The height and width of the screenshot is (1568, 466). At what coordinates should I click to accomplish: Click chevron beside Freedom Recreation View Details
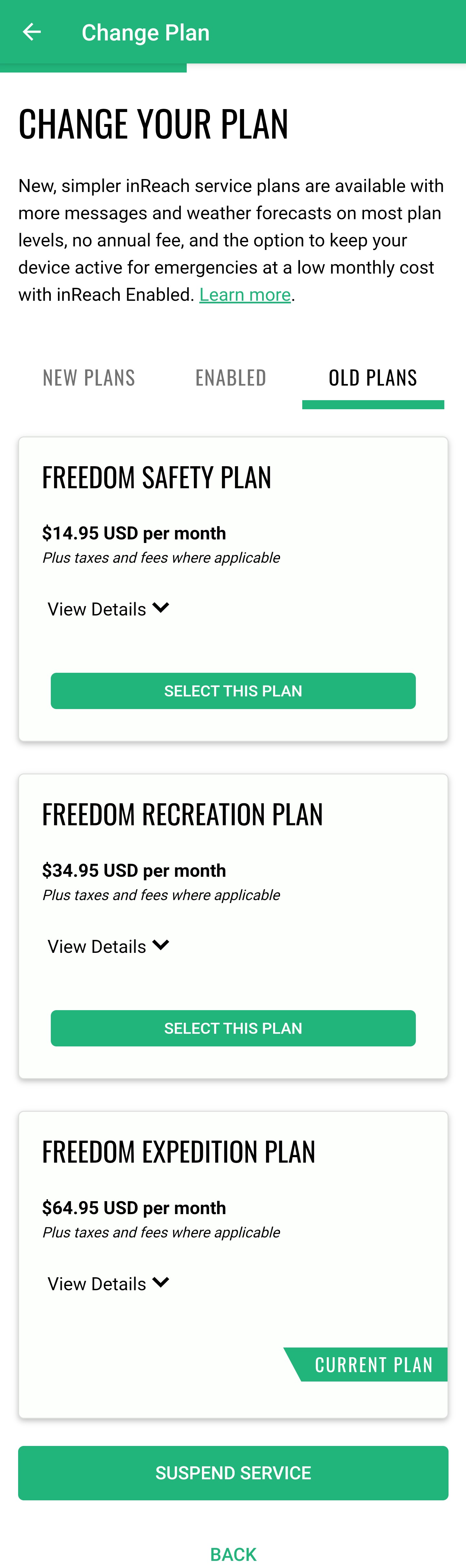click(x=161, y=945)
